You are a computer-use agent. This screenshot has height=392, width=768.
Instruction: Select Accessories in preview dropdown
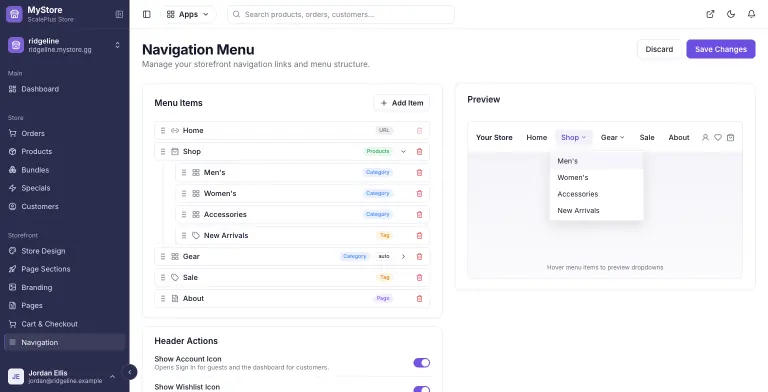(597, 194)
